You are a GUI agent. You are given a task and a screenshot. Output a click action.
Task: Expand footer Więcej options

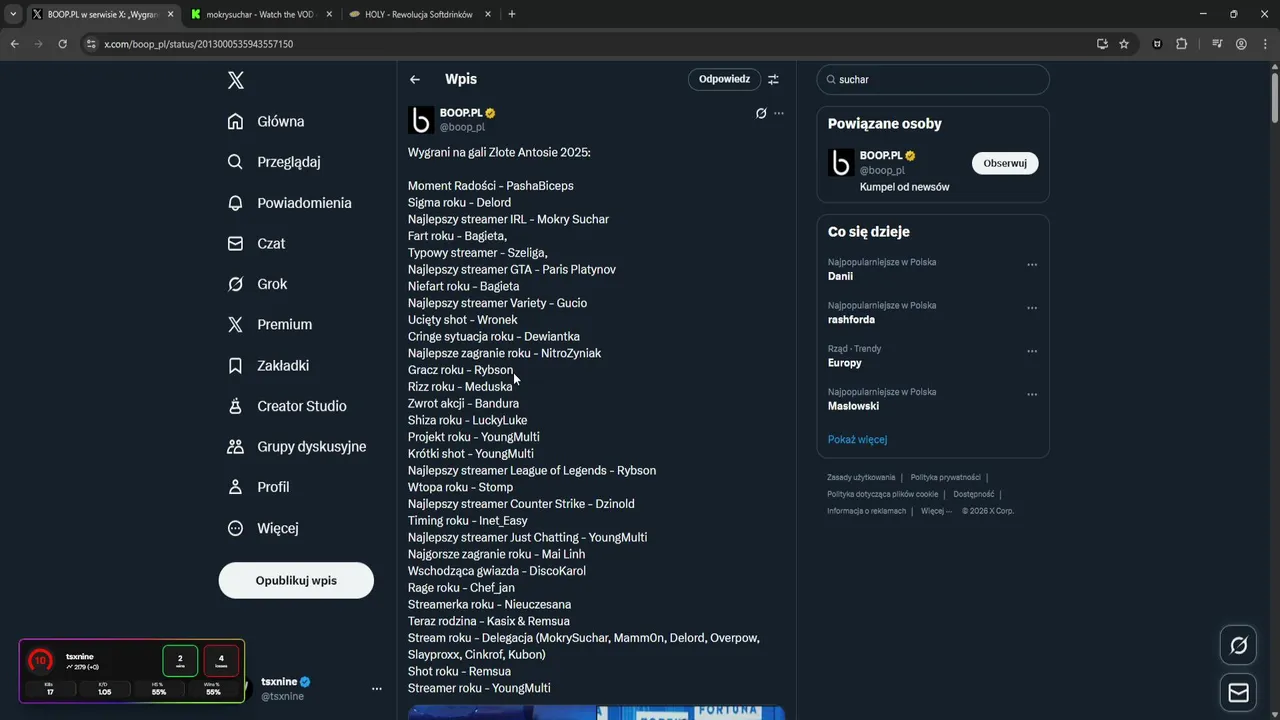tap(936, 511)
